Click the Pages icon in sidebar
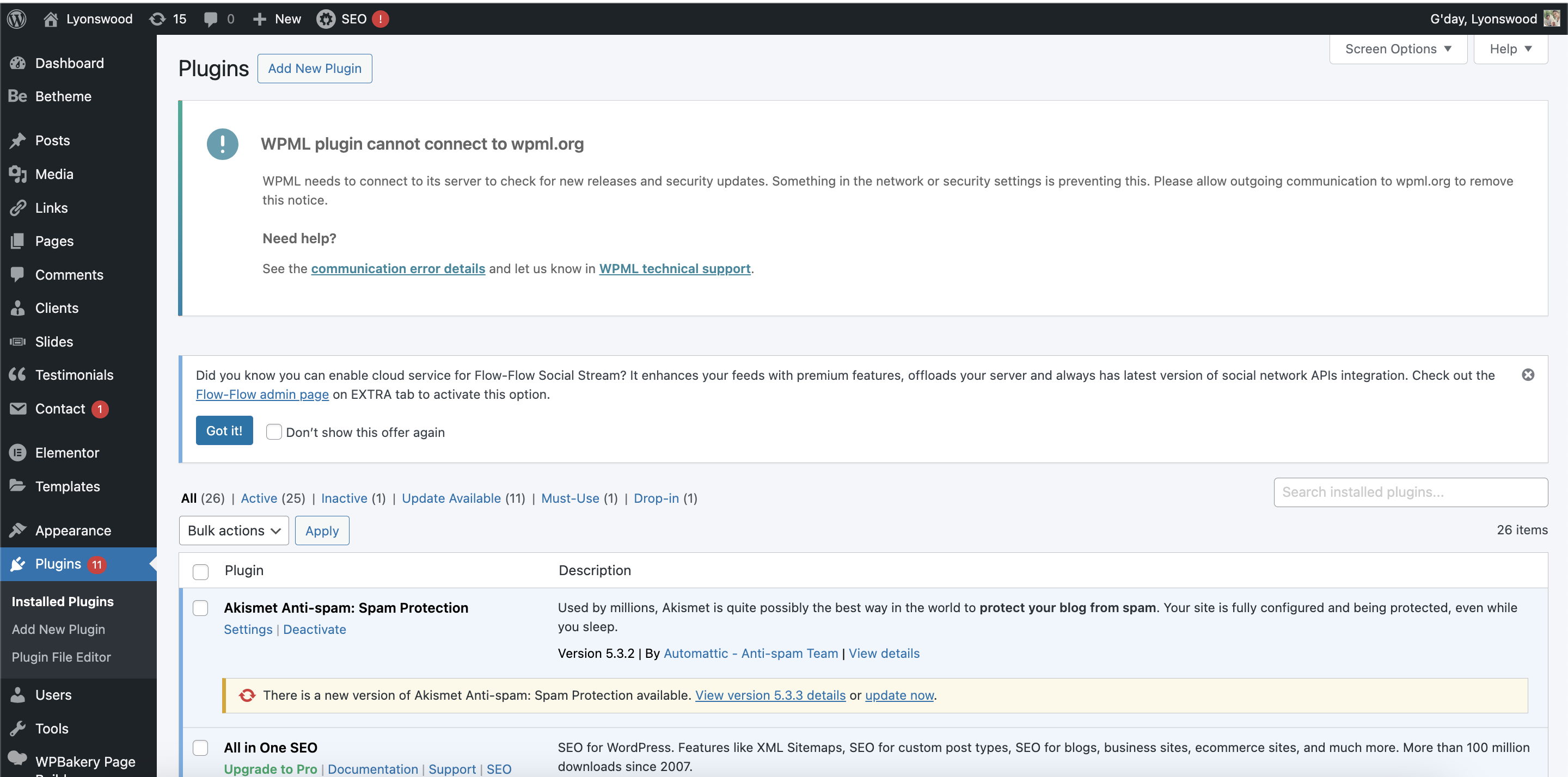1568x777 pixels. [x=17, y=241]
